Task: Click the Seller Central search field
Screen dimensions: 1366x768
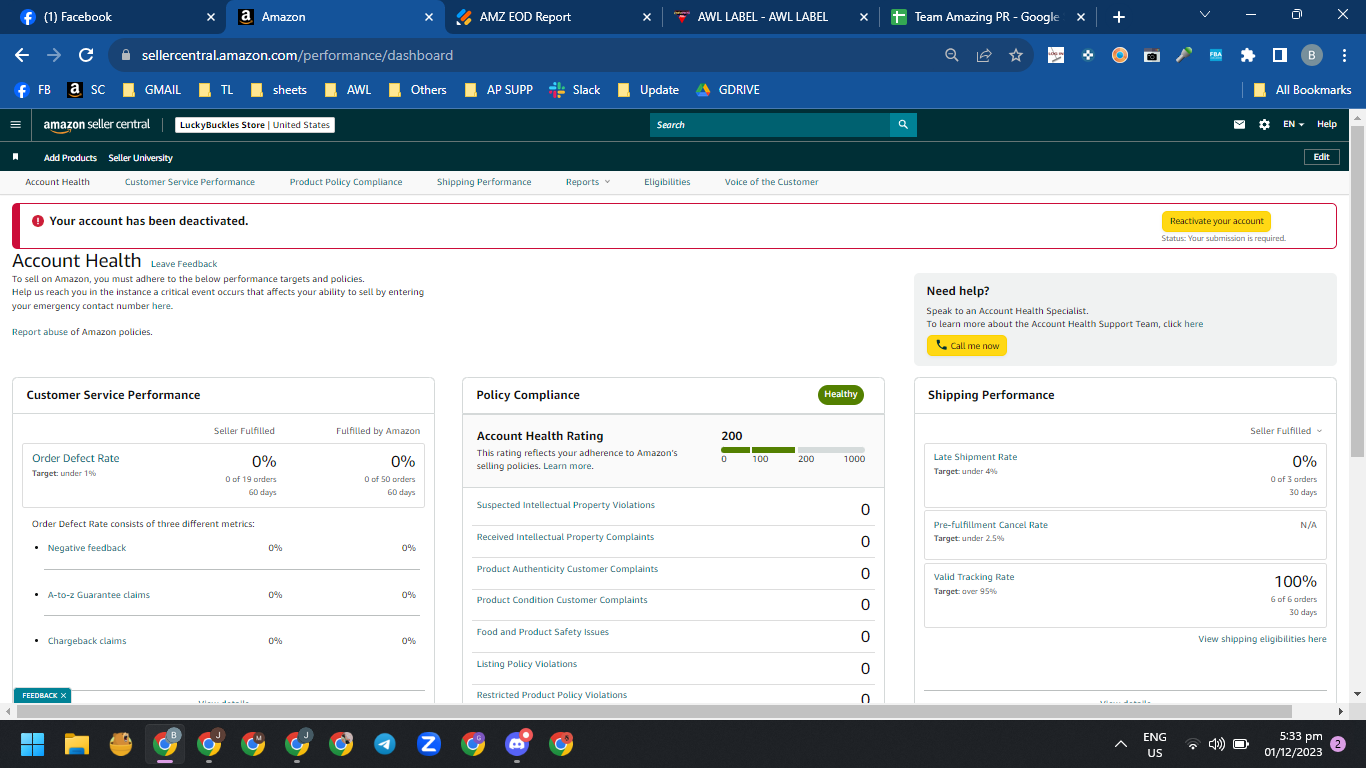Action: click(x=770, y=125)
